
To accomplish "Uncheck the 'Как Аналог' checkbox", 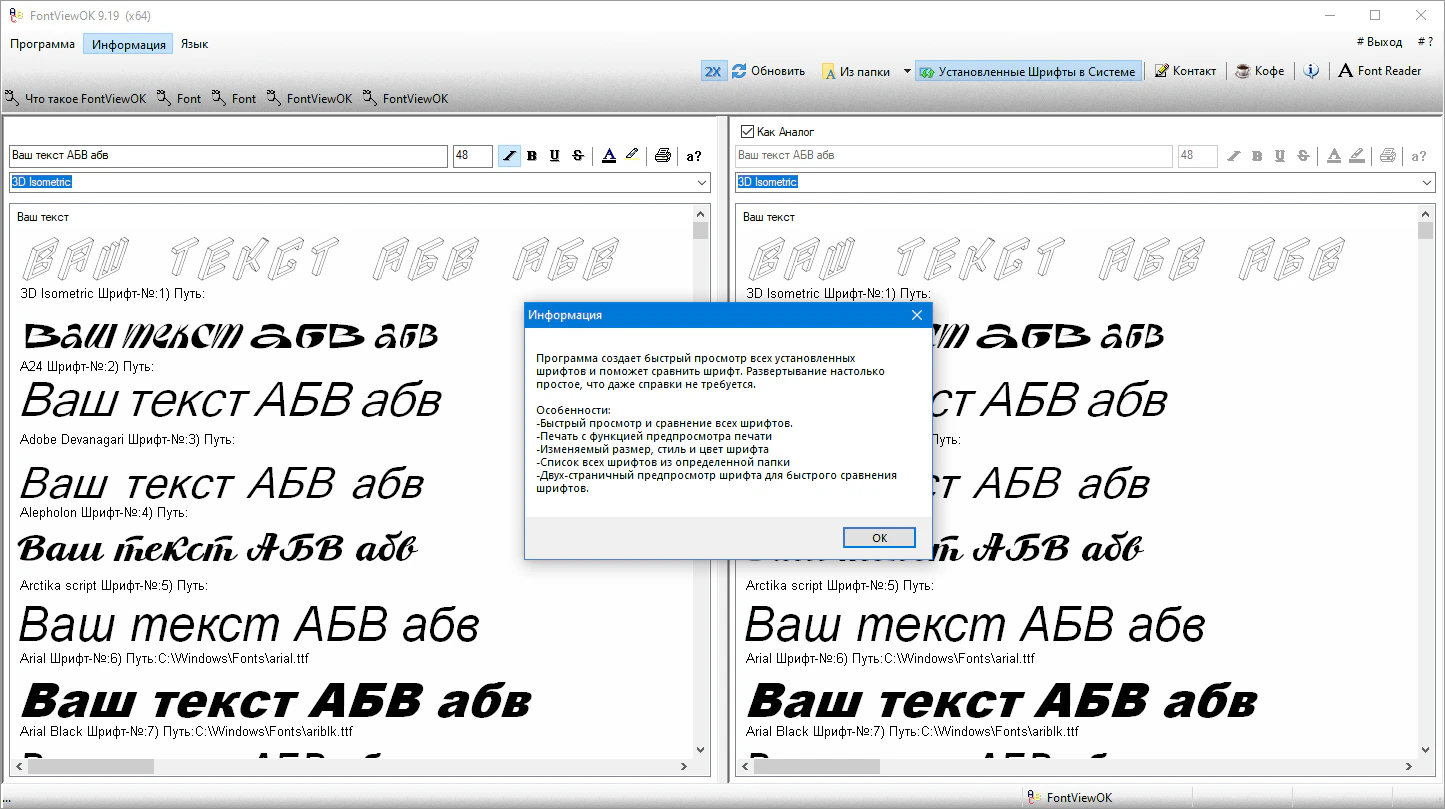I will pos(746,130).
